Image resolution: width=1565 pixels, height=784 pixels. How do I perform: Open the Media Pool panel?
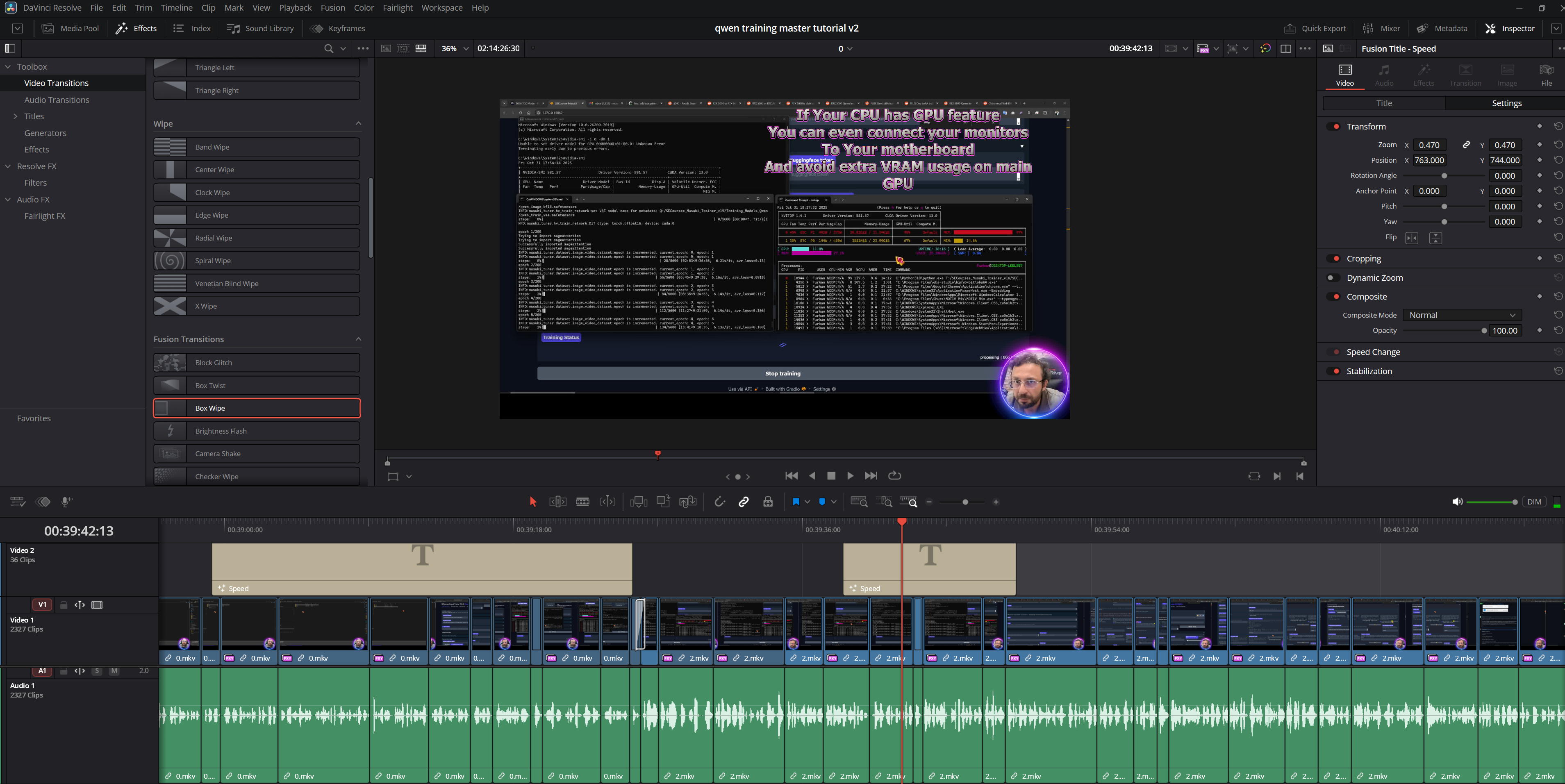pos(70,28)
